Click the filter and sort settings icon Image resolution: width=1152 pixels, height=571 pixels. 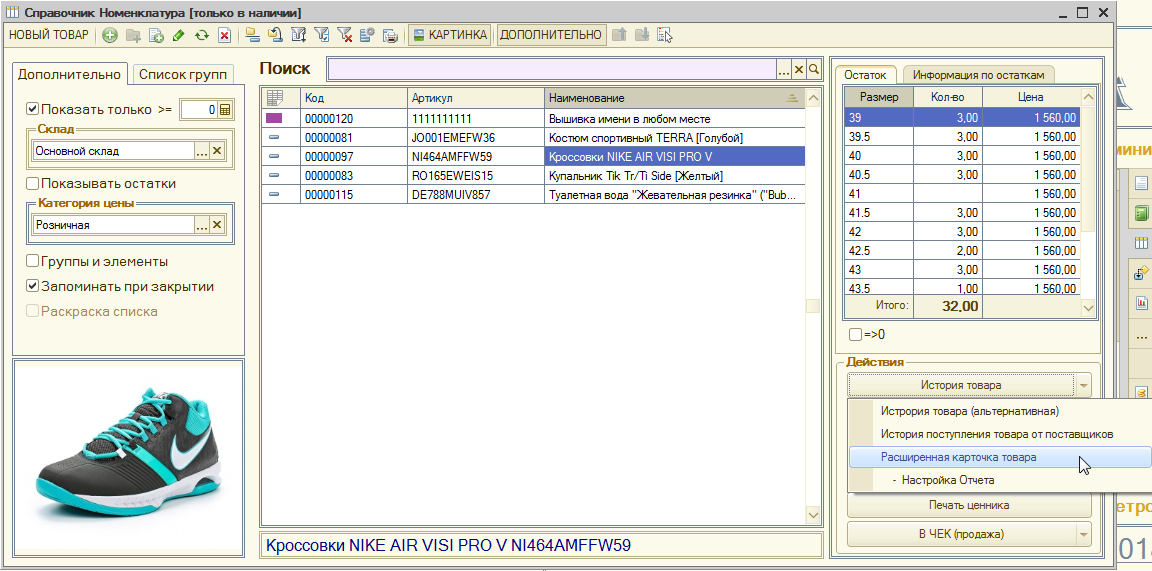298,35
